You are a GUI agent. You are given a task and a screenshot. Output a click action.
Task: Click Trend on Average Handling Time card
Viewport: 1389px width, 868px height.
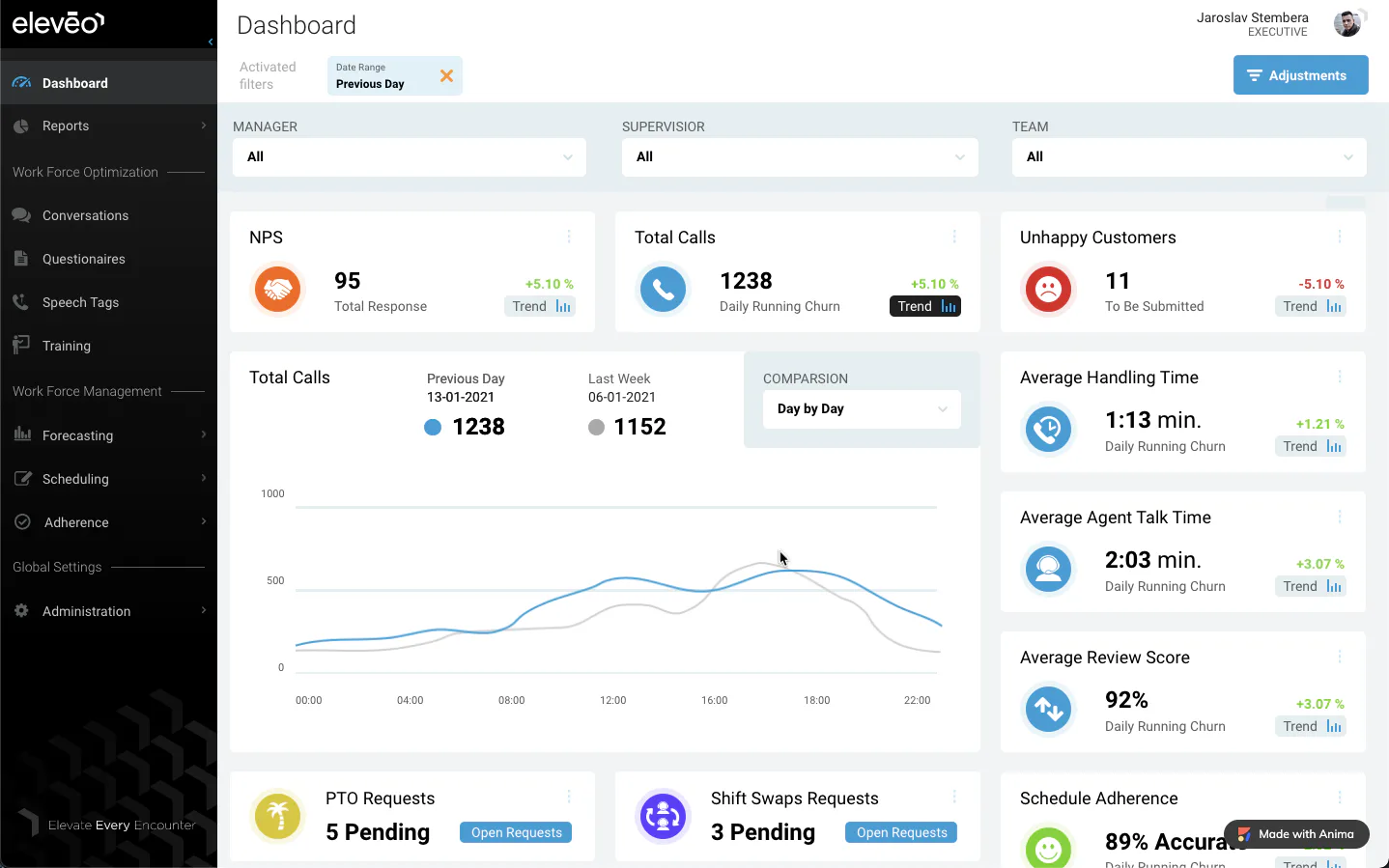[1311, 446]
